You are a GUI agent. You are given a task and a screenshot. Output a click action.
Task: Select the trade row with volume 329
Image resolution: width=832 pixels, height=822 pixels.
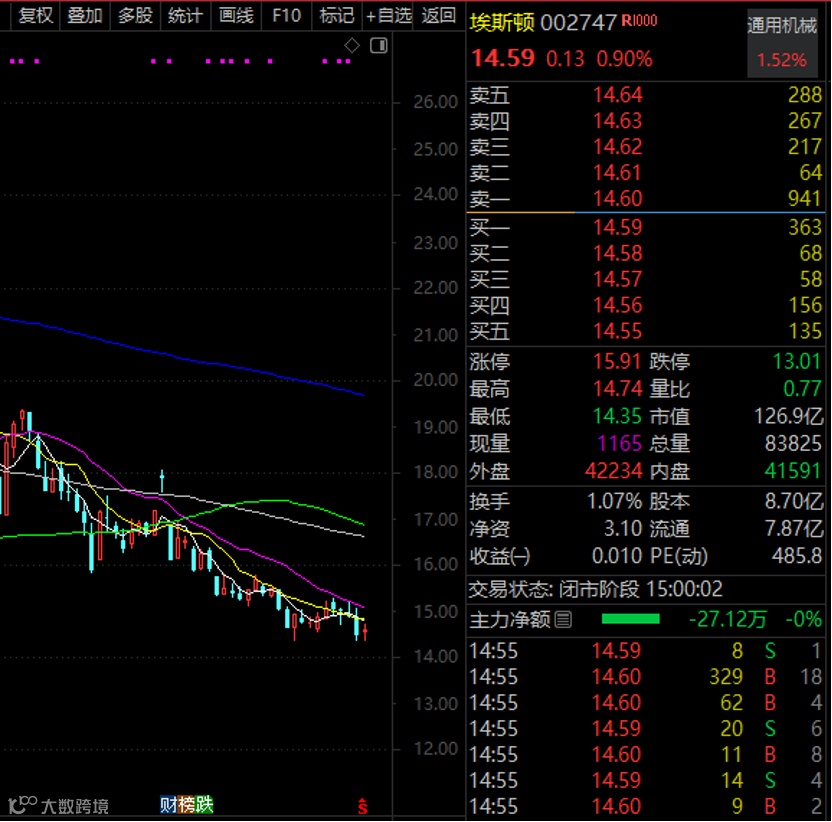tap(646, 677)
